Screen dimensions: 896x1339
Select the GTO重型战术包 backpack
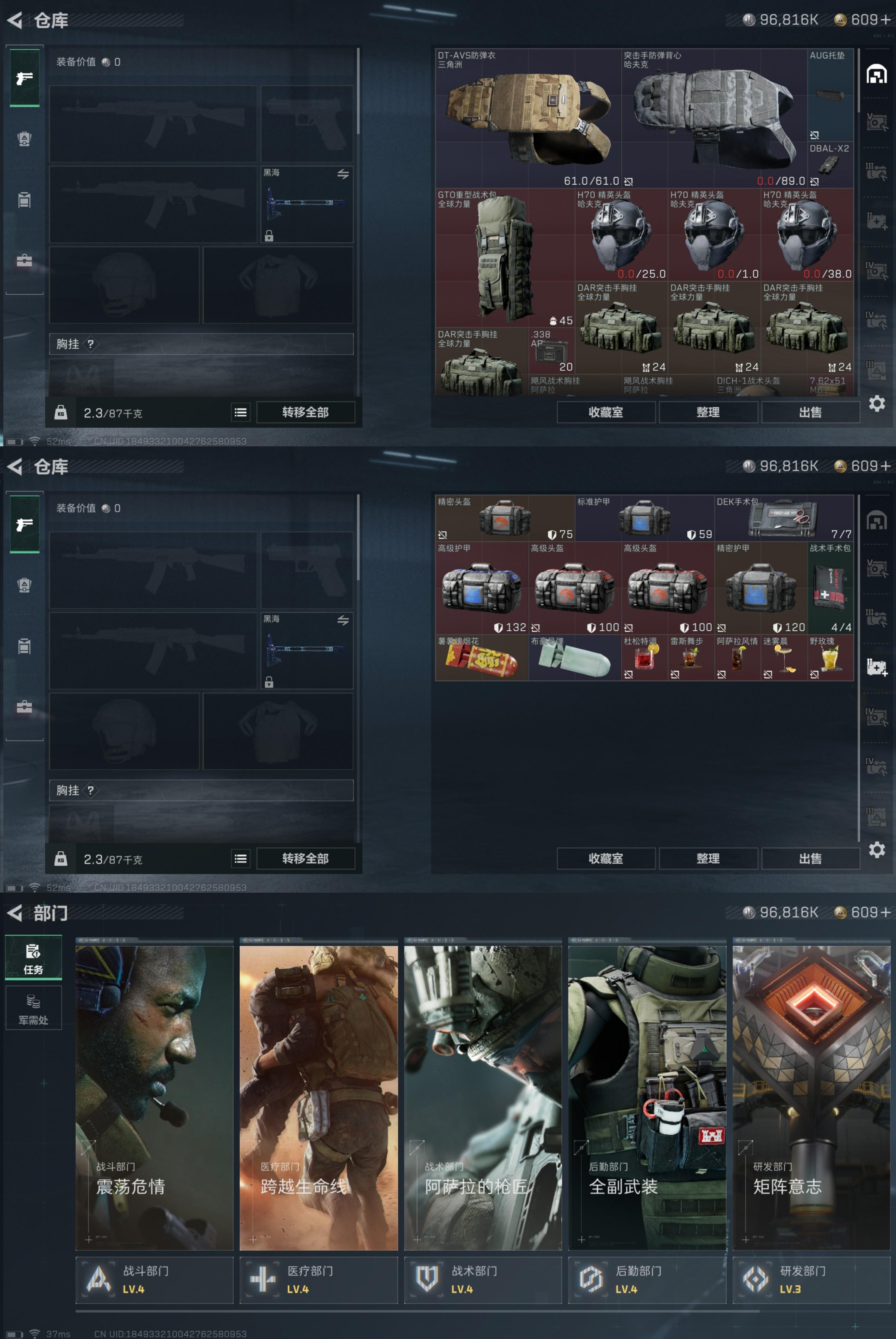505,258
